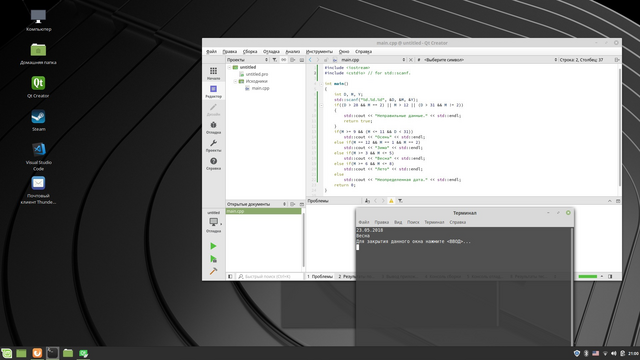640x360 pixels.
Task: Close the Открытые документы panel
Action: [302, 204]
